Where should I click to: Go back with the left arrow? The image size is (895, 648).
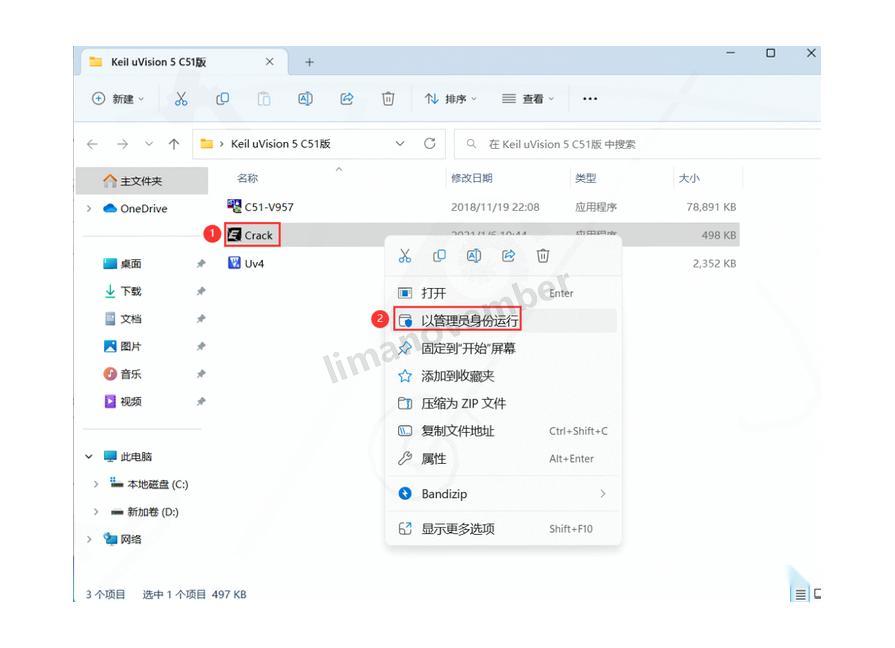pos(92,144)
